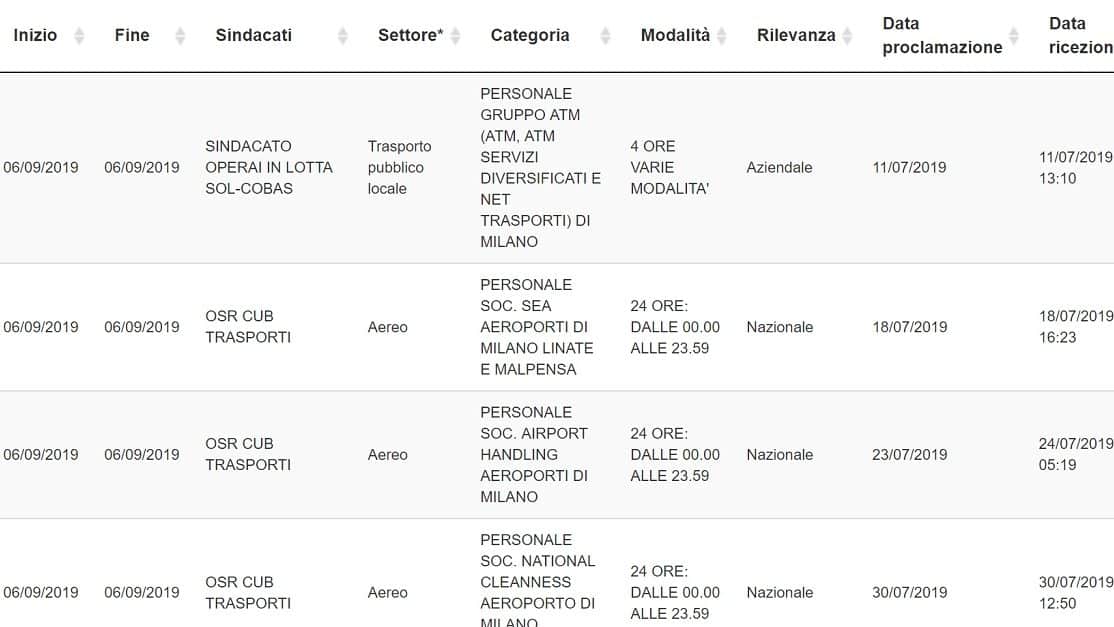Click sort arrows icon beside Categoria
The image size is (1114, 627).
pos(605,36)
